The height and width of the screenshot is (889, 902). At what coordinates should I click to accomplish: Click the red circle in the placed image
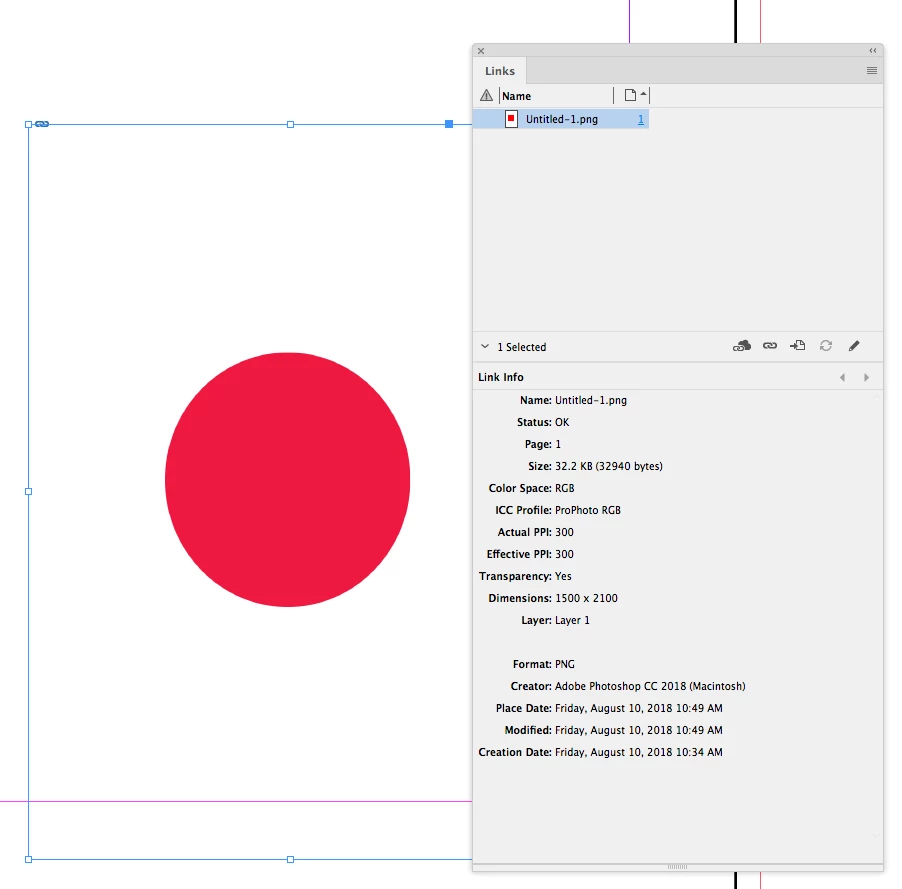coord(287,479)
